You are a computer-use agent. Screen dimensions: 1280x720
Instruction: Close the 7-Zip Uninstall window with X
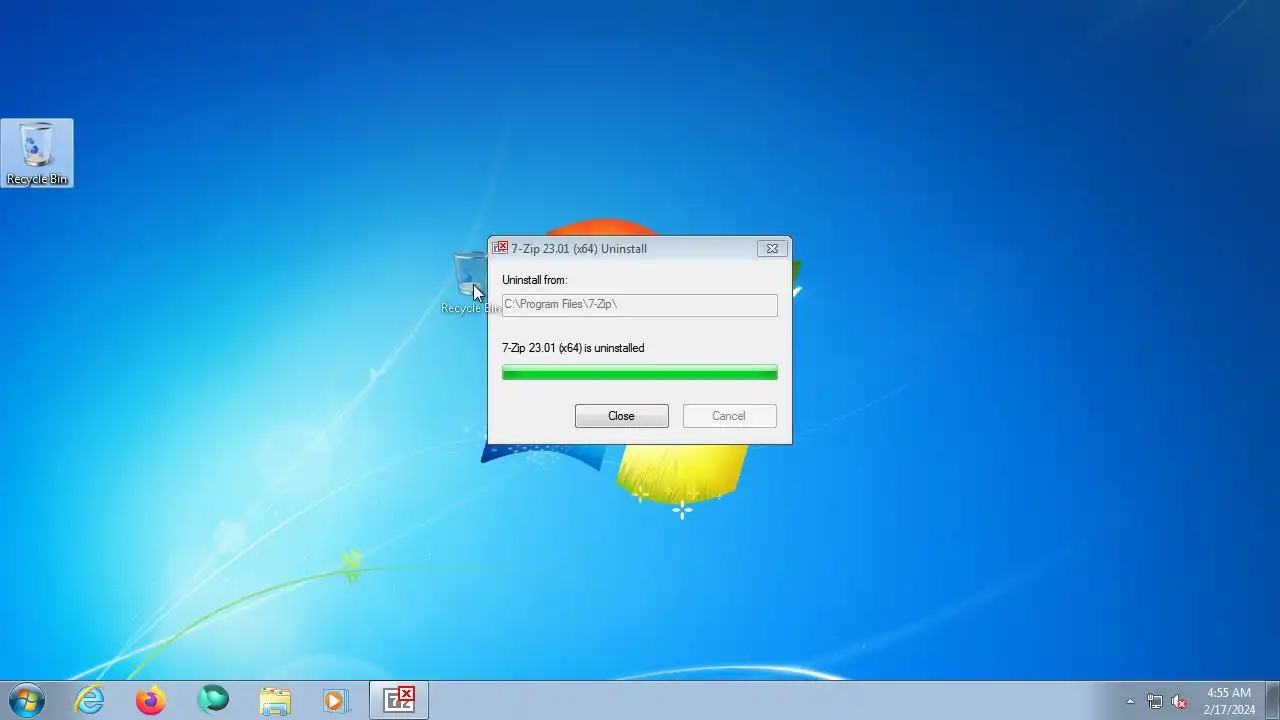point(772,248)
